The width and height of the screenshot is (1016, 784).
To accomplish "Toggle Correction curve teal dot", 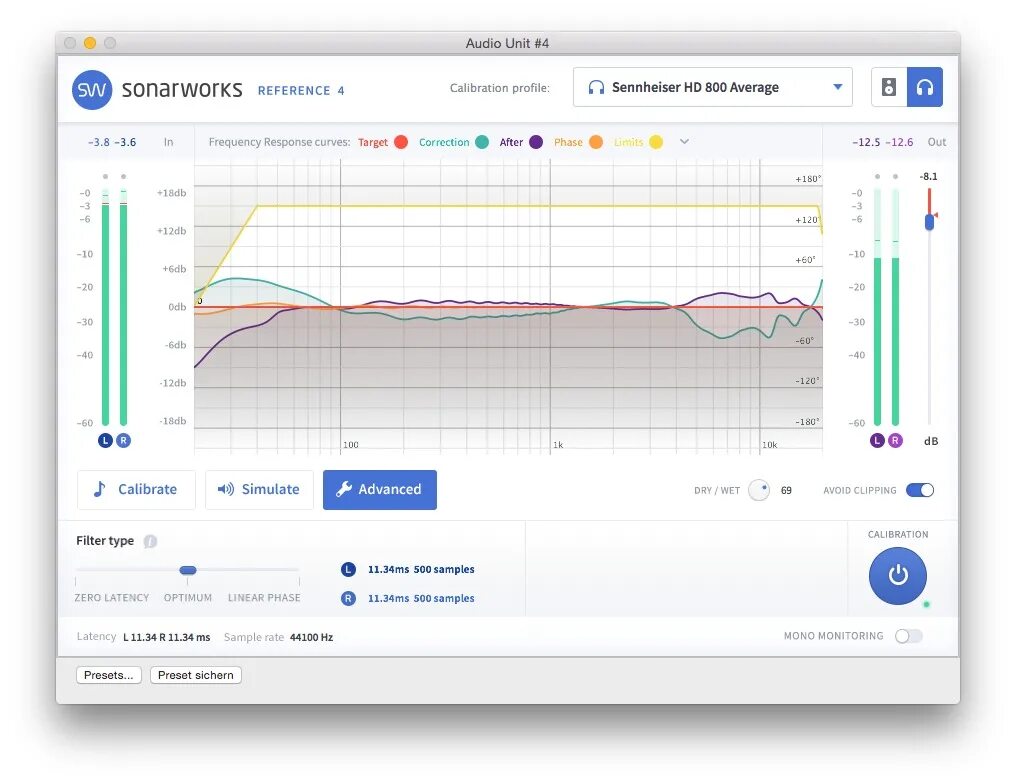I will click(x=481, y=142).
